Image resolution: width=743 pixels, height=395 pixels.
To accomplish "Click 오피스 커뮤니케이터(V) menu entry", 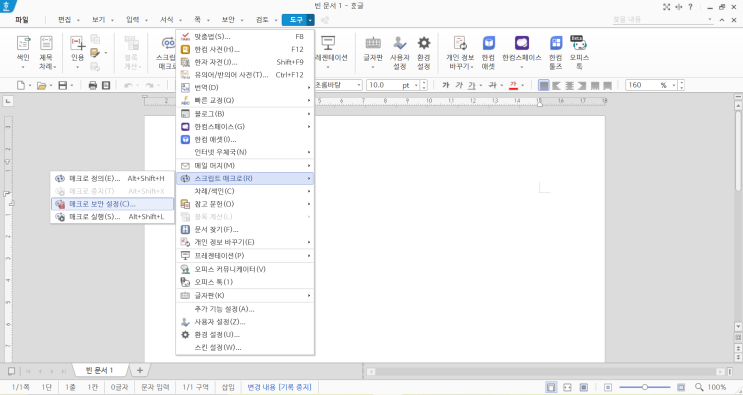I will pyautogui.click(x=245, y=269).
